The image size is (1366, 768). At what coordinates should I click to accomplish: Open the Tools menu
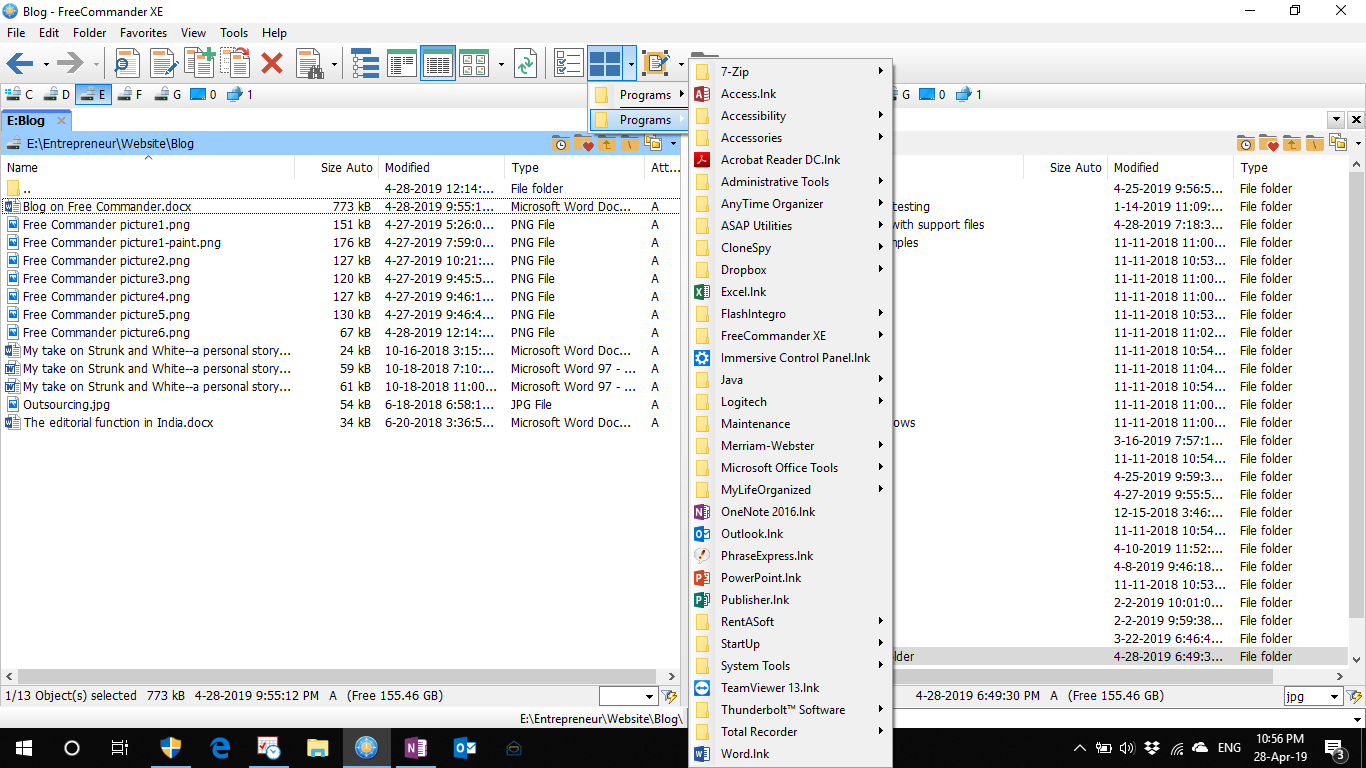click(234, 33)
